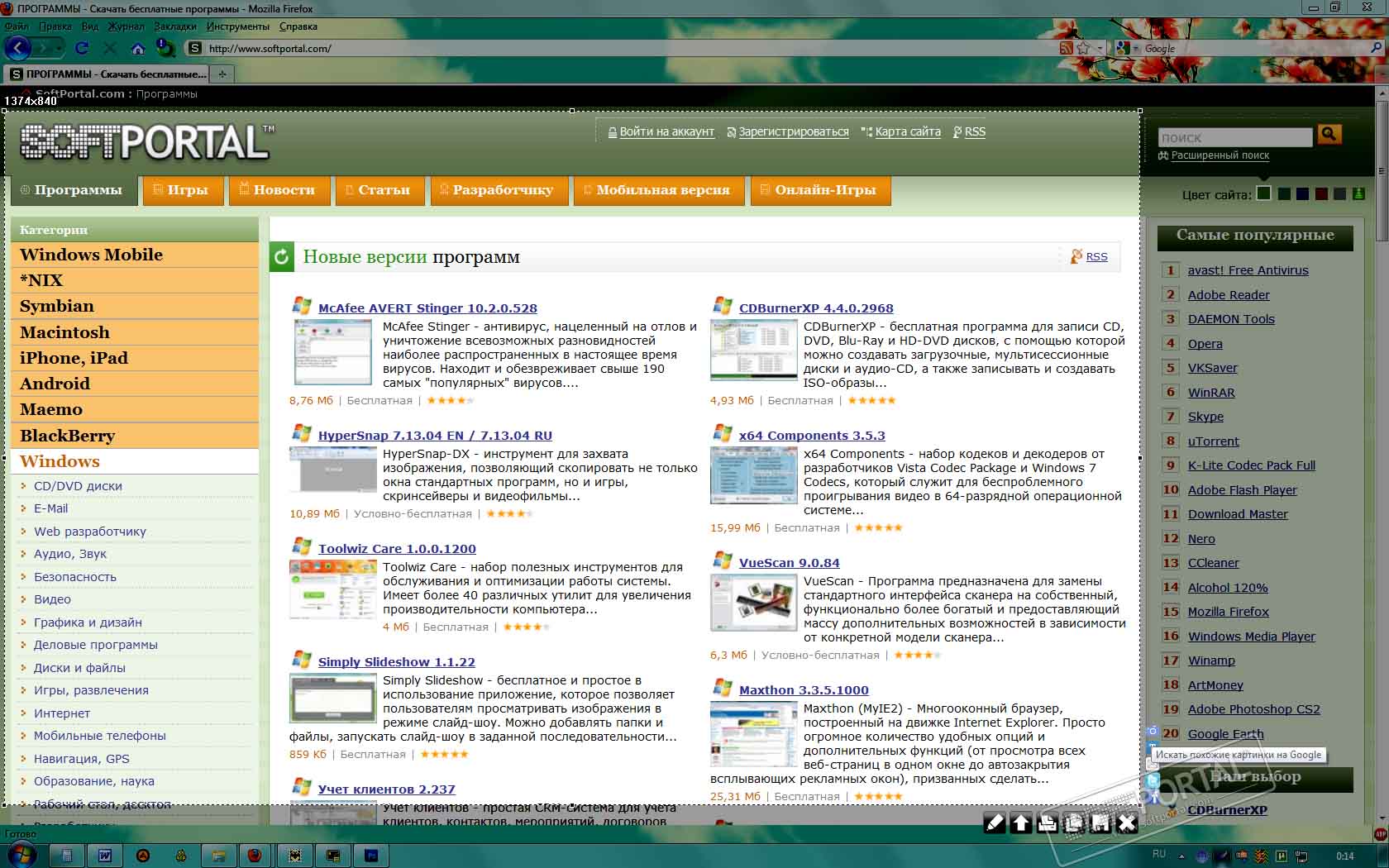
Task: Open the Файл menu
Action: click(17, 26)
